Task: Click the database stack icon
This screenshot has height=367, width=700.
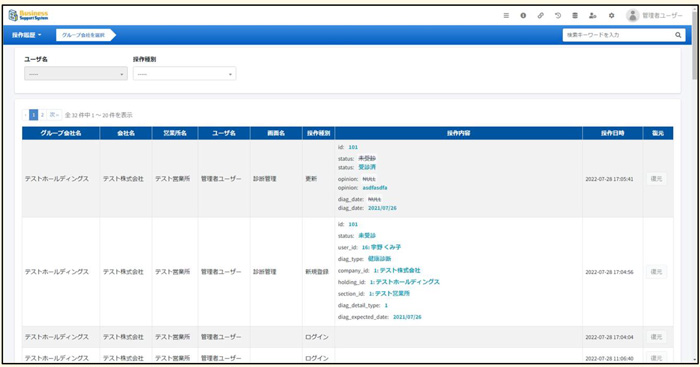Action: pos(575,16)
